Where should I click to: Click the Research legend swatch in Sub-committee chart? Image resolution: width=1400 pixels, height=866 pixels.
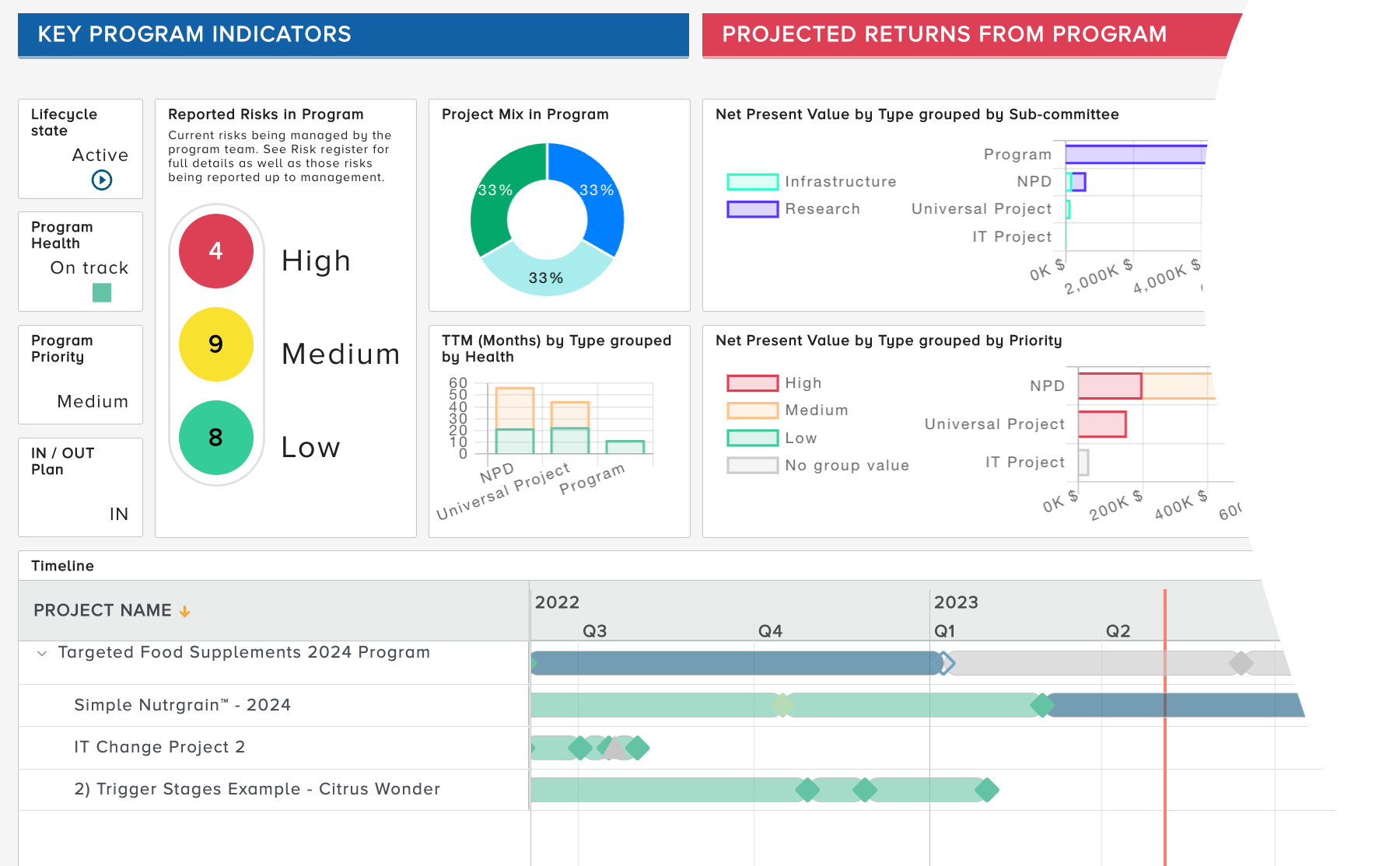[x=751, y=208]
